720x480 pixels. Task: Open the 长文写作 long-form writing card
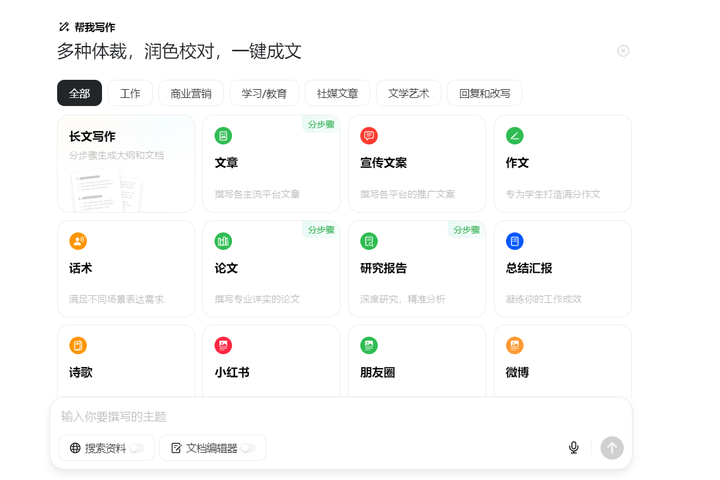126,163
